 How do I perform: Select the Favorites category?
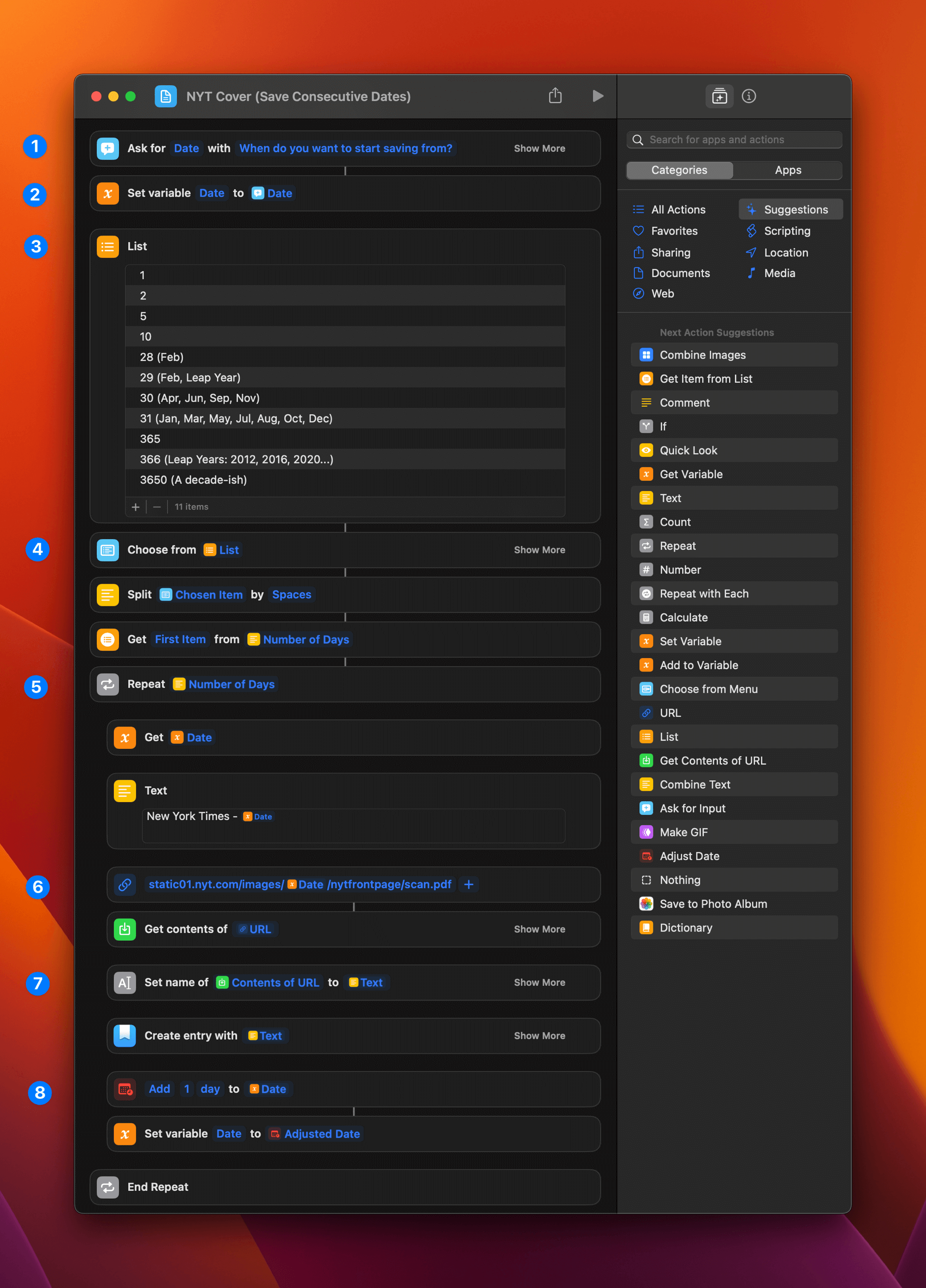[674, 230]
